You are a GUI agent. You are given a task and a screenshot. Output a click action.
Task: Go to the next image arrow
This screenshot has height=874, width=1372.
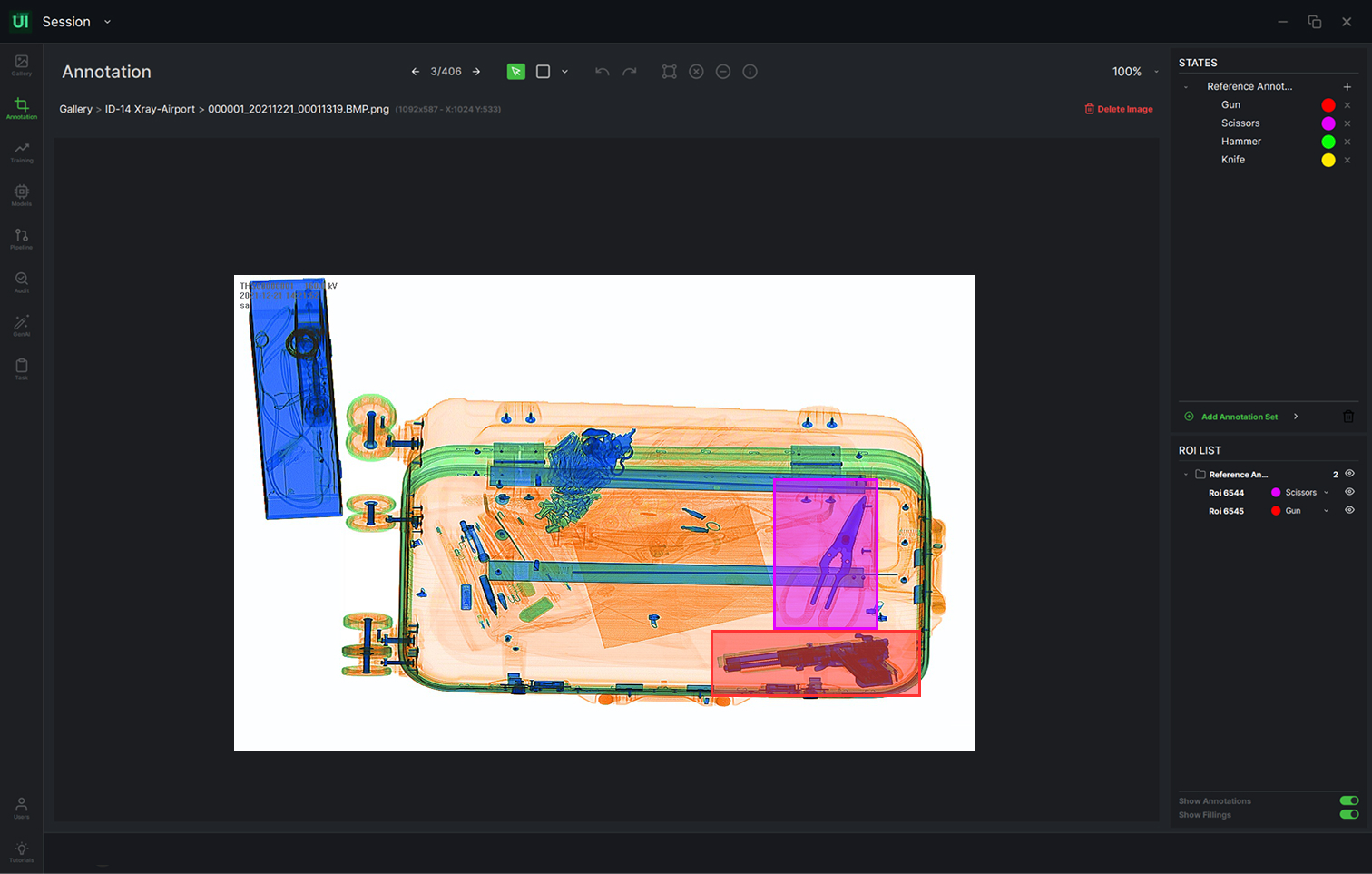[476, 72]
